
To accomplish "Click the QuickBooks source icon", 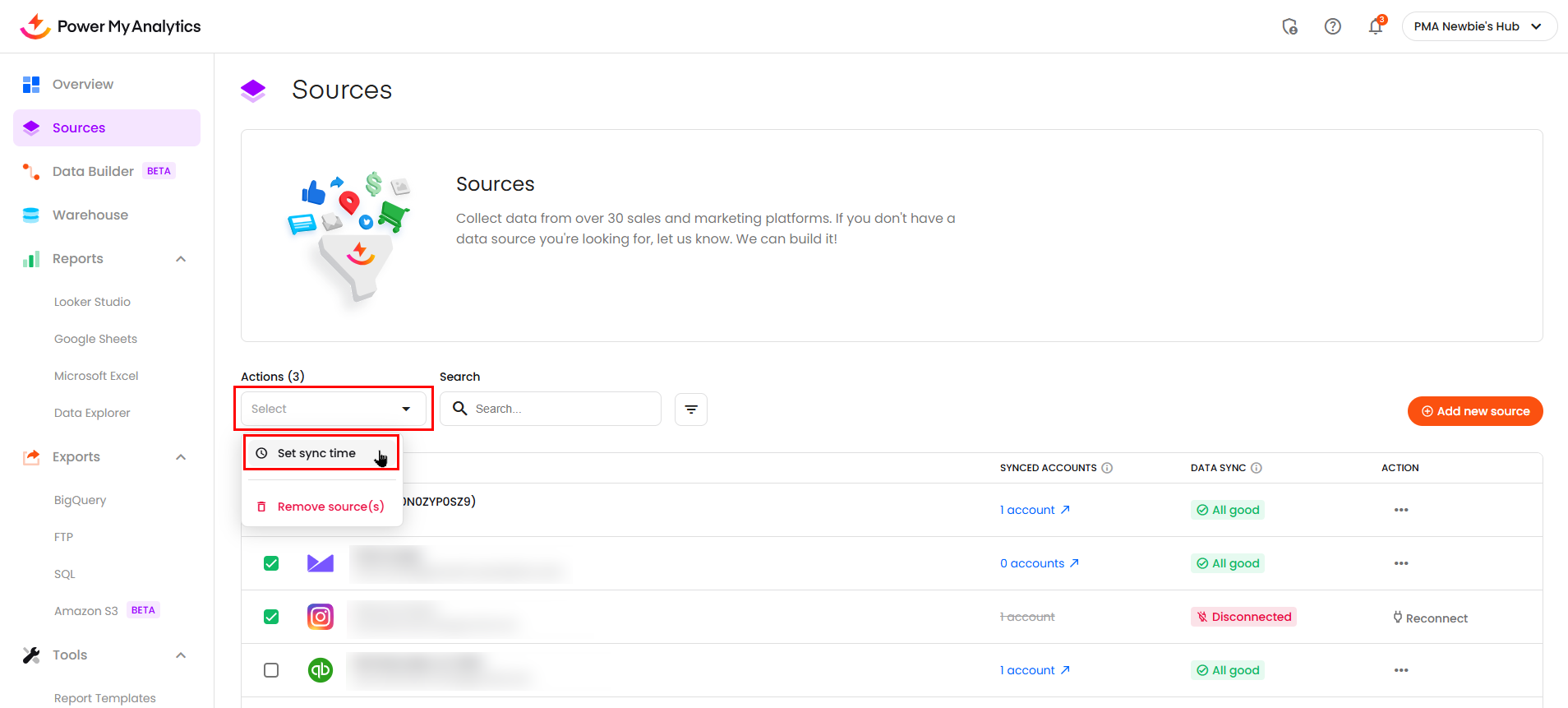I will point(321,670).
